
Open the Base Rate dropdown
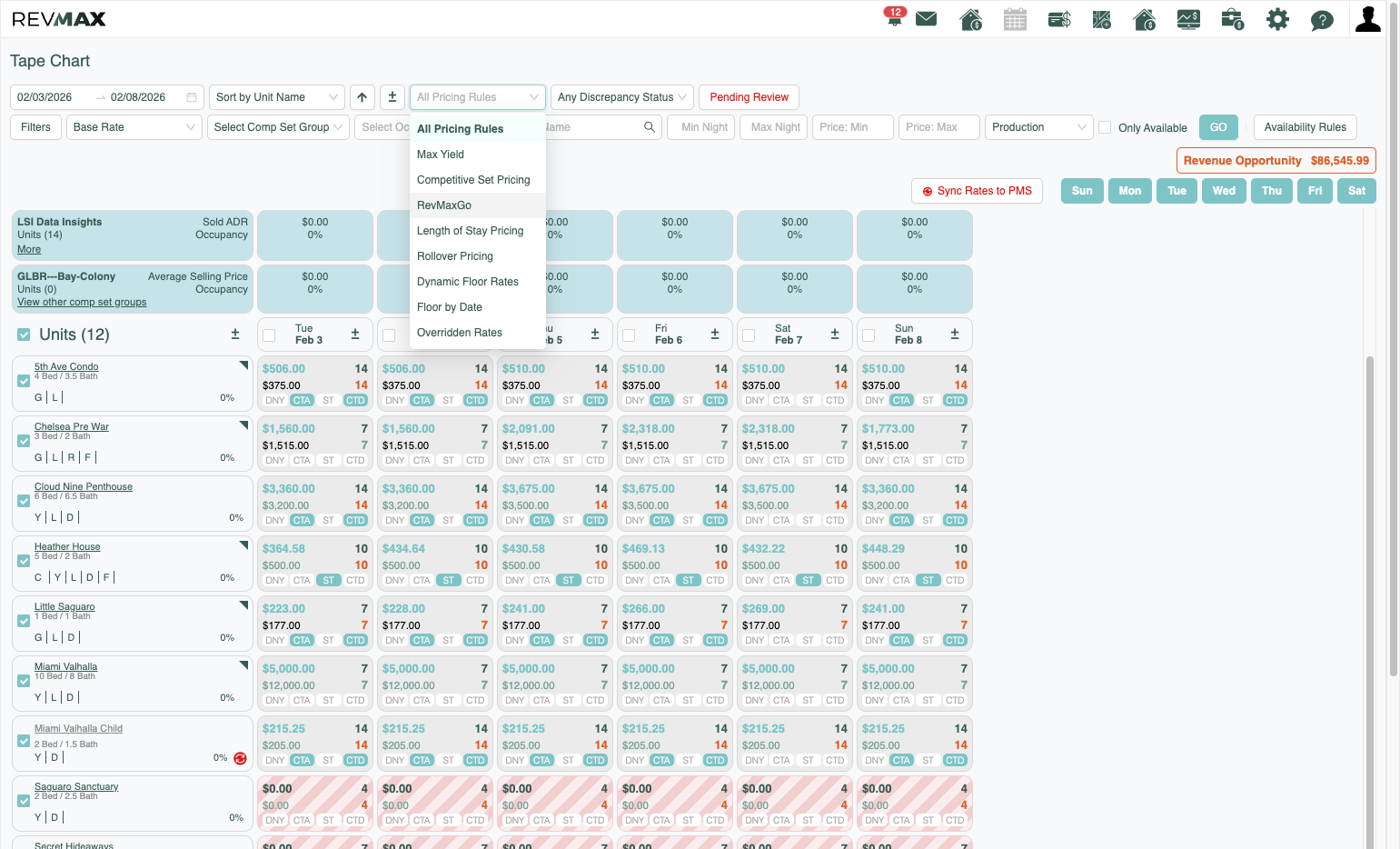pos(134,127)
